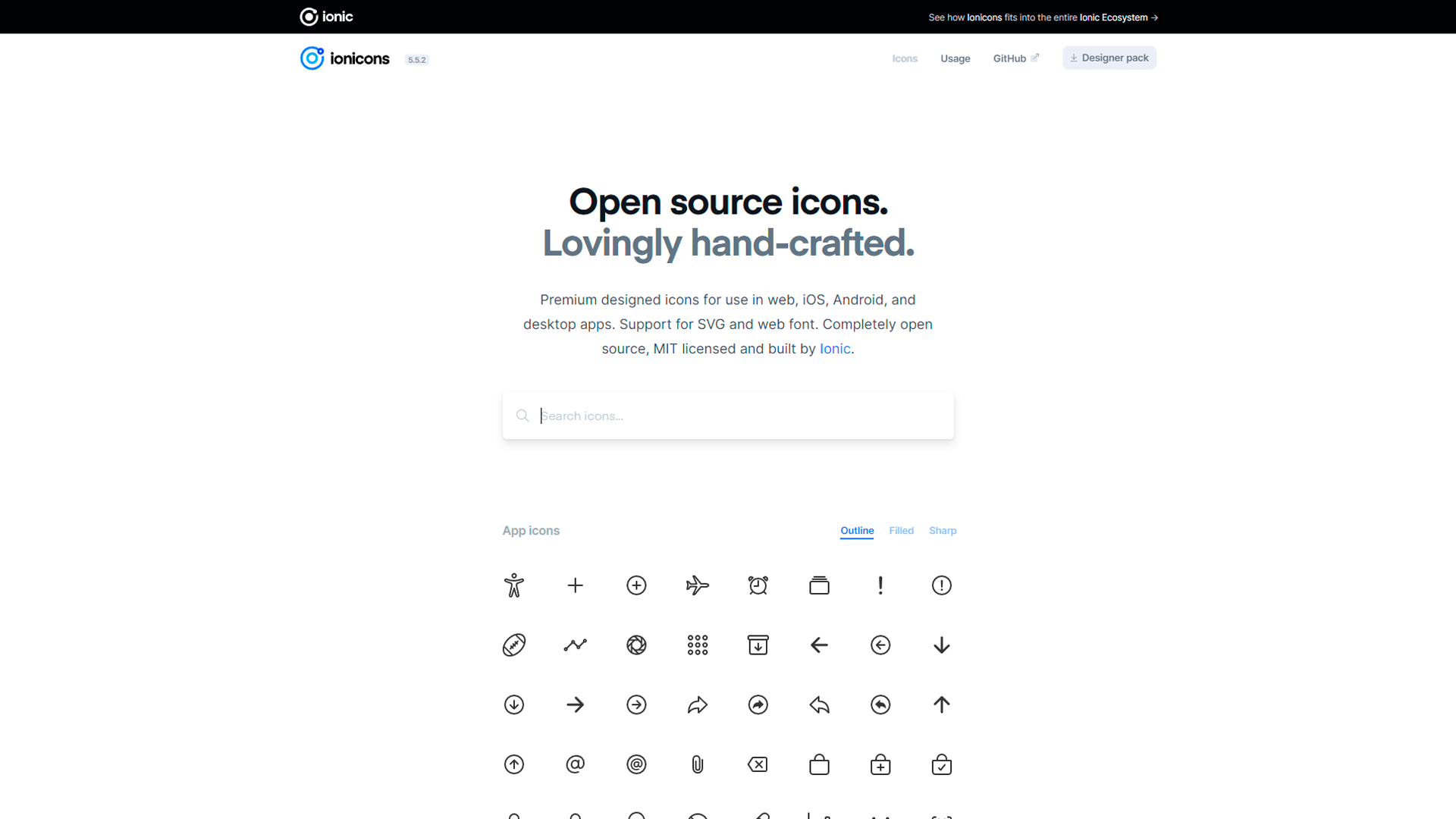The height and width of the screenshot is (819, 1456).
Task: Click the analytics line chart icon
Action: [x=576, y=645]
